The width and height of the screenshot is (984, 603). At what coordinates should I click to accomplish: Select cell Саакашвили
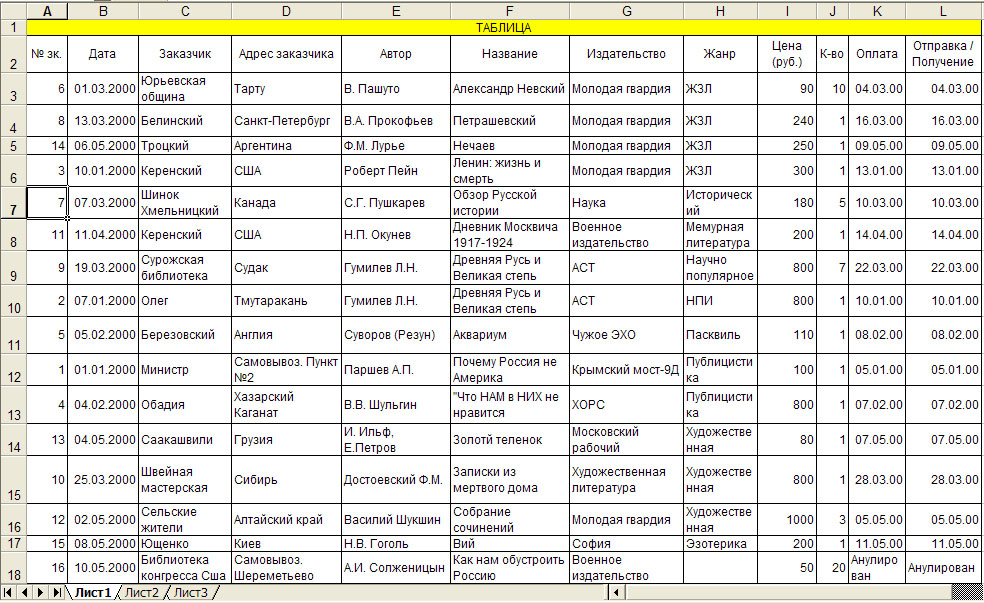point(184,440)
